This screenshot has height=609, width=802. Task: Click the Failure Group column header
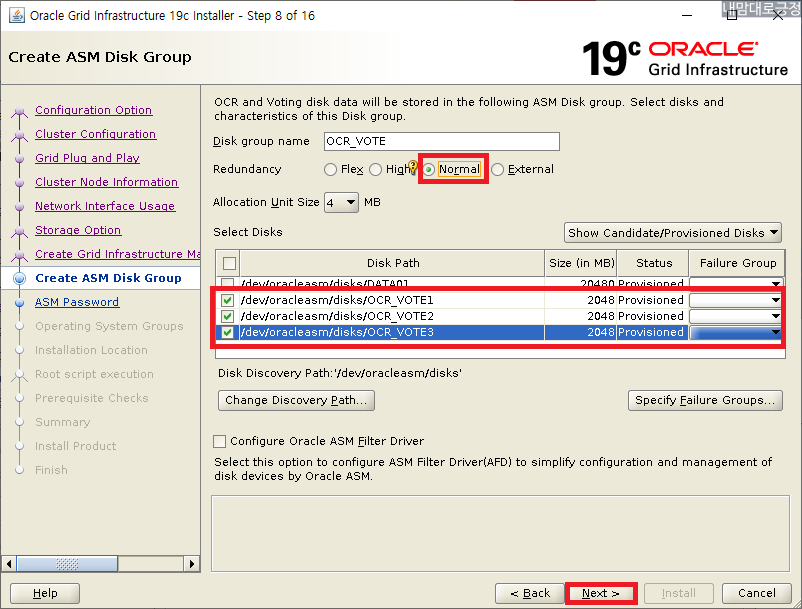pos(737,263)
